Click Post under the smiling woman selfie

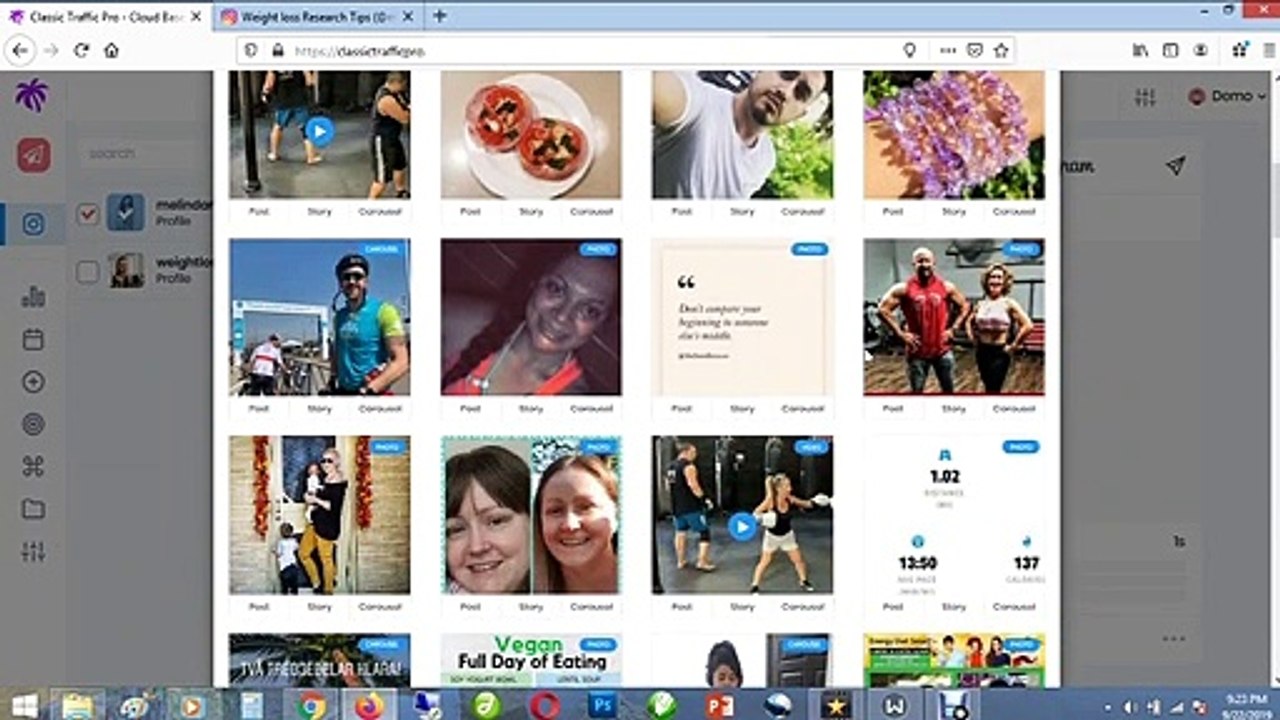470,409
